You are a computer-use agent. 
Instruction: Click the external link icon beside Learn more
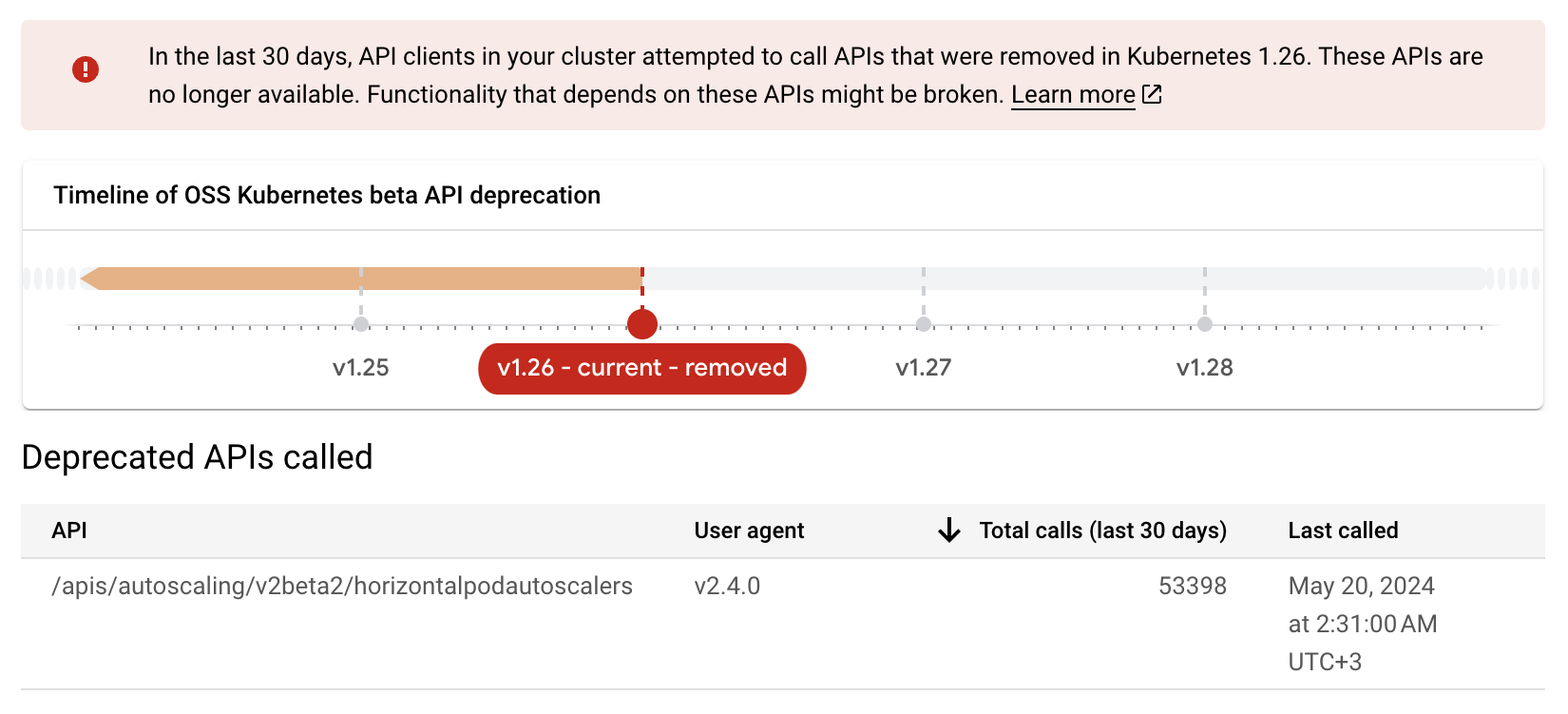coord(1152,94)
